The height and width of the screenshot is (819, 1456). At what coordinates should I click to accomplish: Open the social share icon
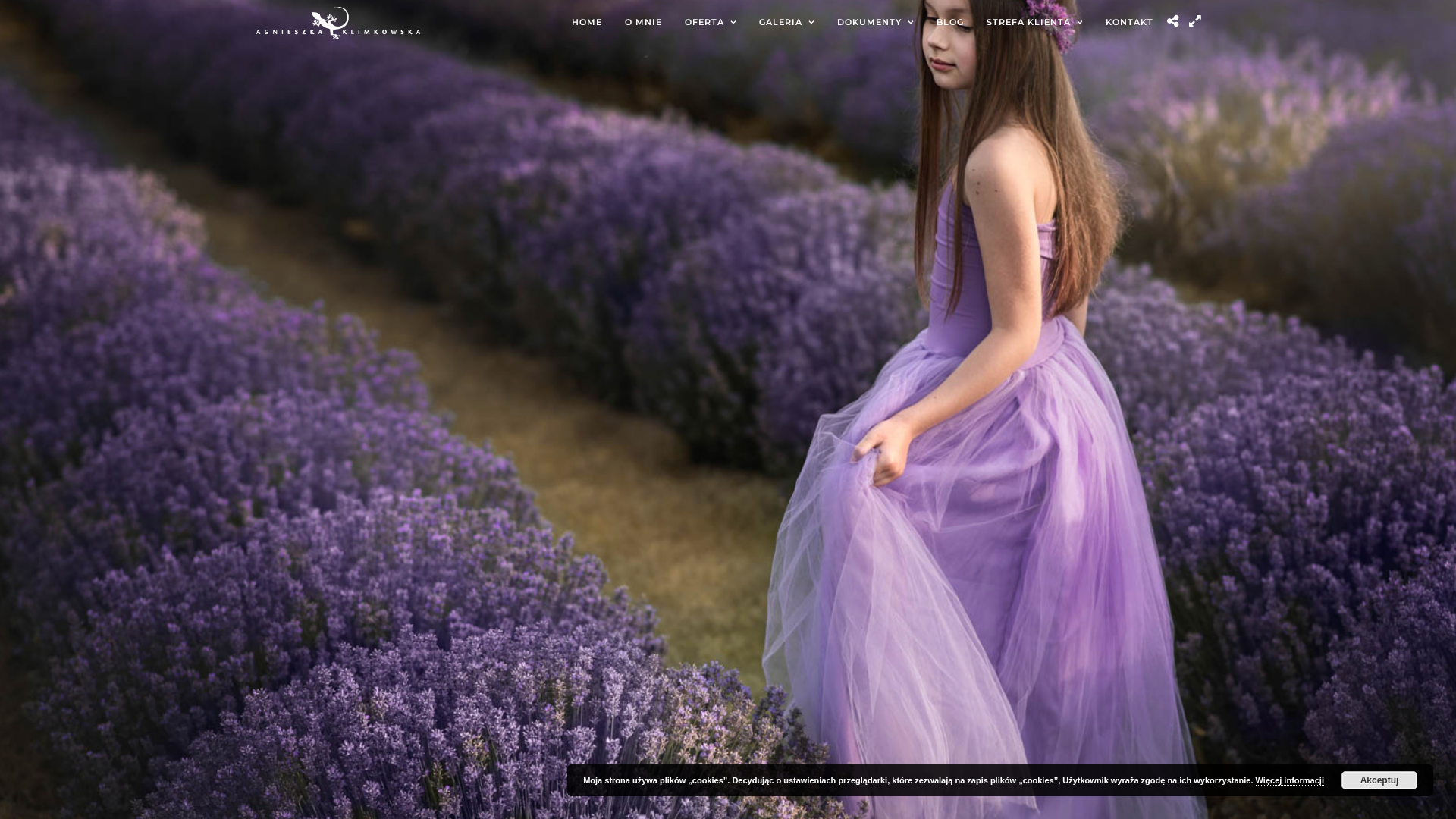click(x=1173, y=21)
